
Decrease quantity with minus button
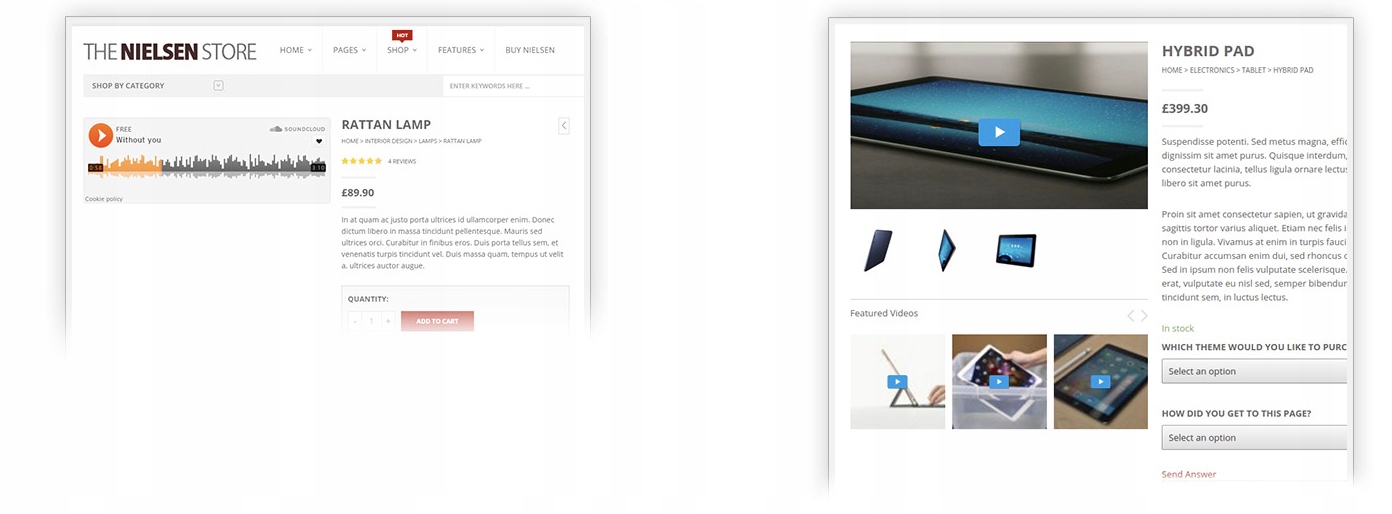click(x=355, y=321)
